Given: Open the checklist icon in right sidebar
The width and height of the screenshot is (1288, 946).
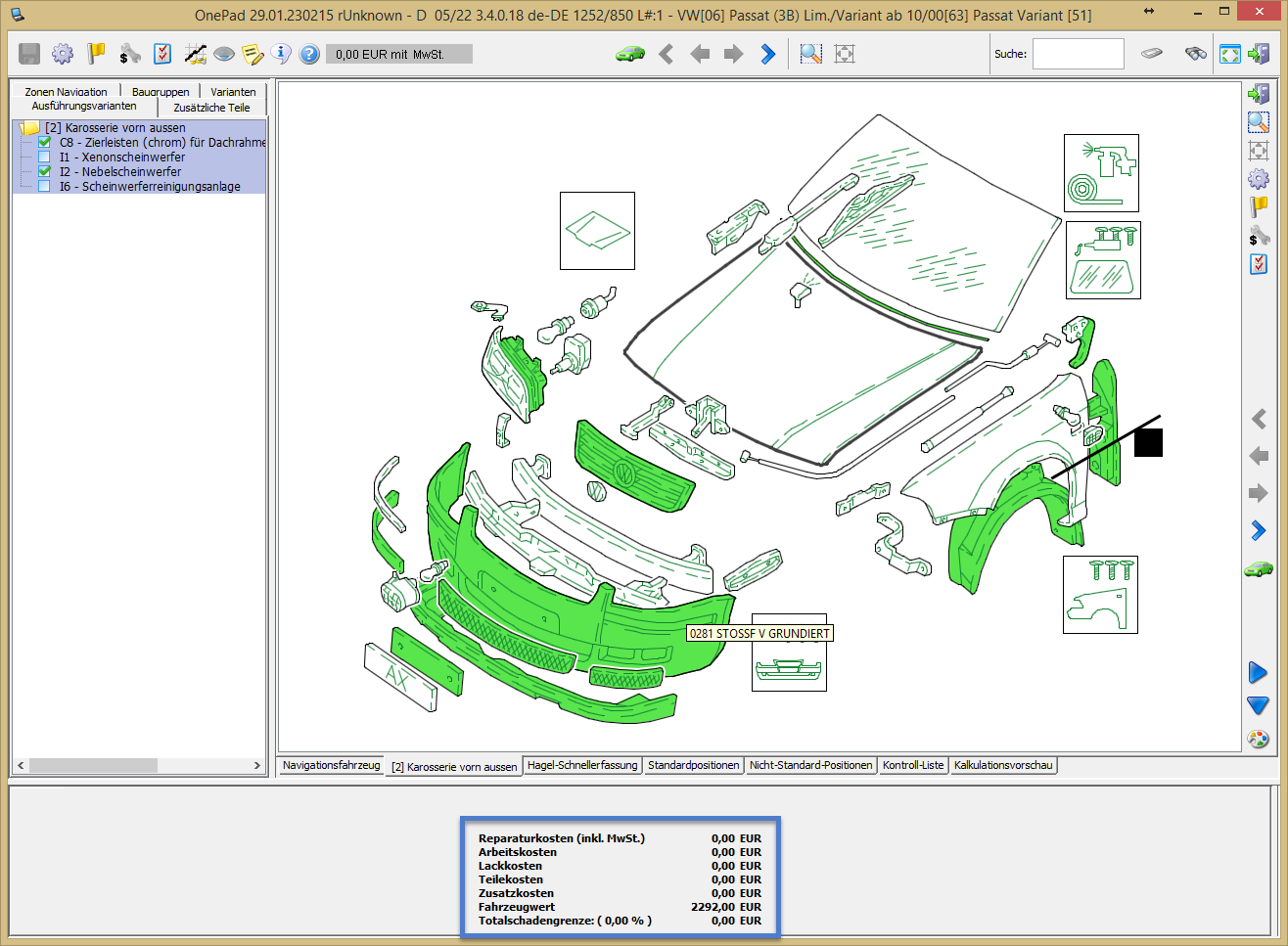Looking at the screenshot, I should [x=1259, y=264].
